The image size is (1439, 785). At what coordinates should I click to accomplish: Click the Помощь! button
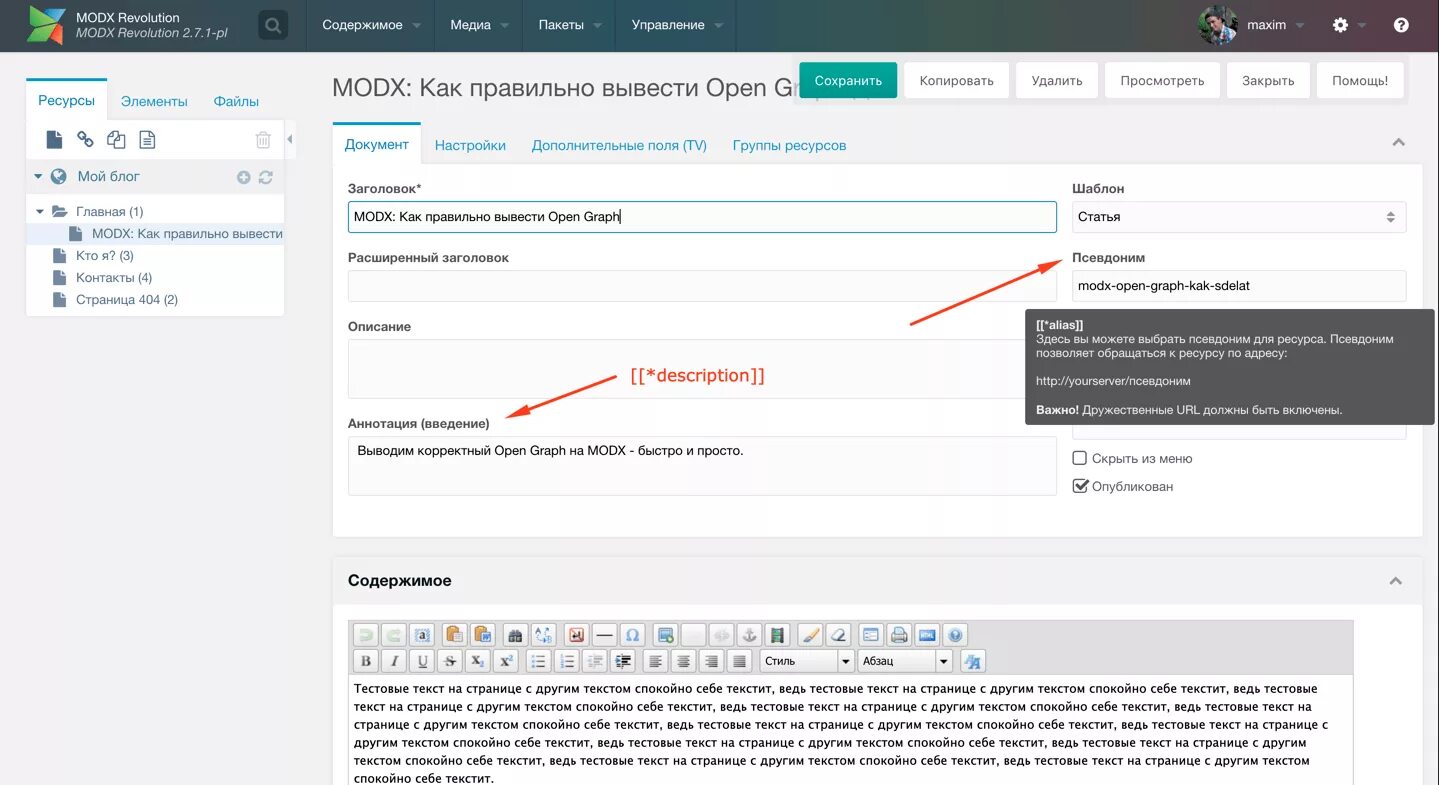point(1360,80)
